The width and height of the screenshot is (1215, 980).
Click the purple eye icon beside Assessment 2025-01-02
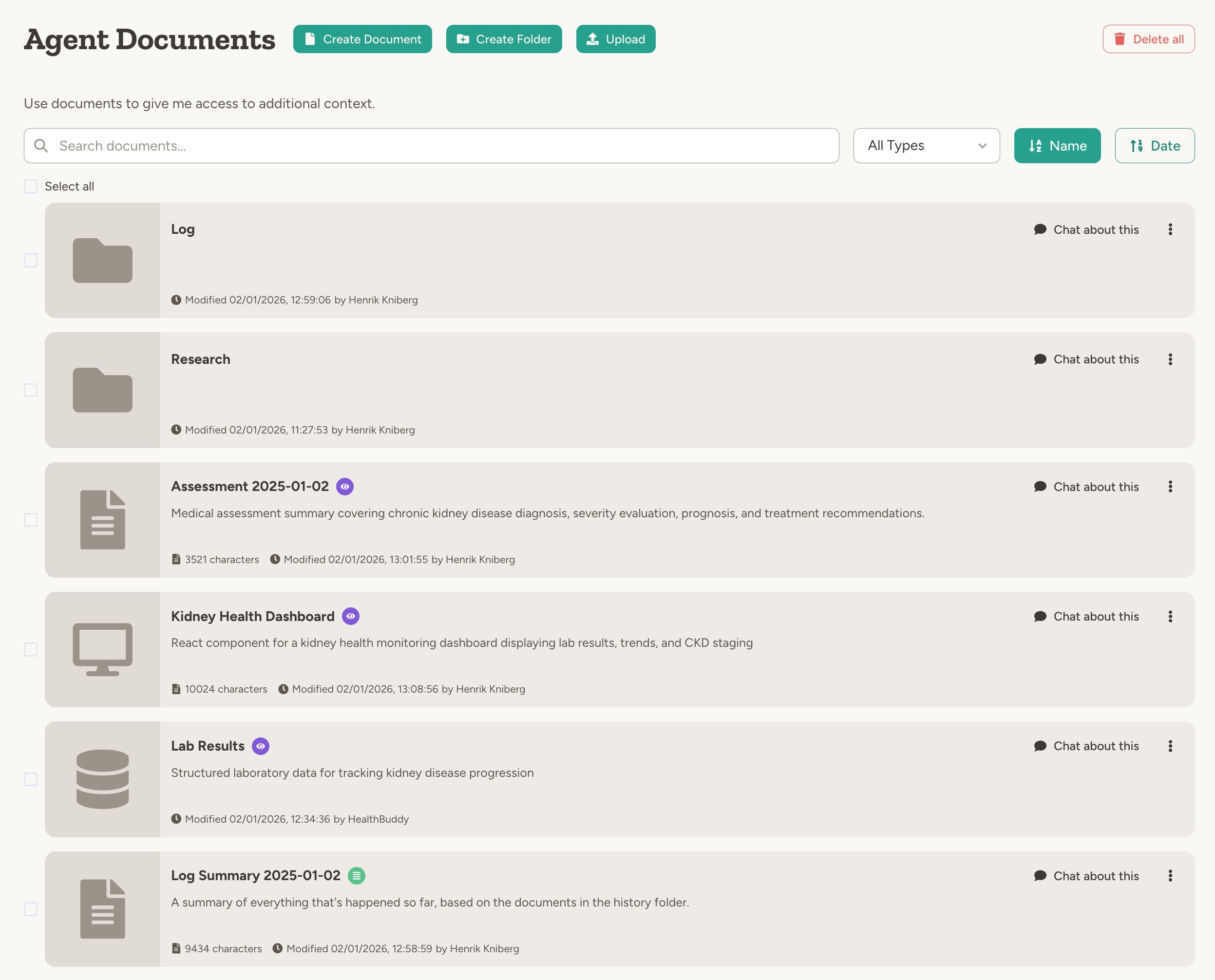[x=344, y=487]
